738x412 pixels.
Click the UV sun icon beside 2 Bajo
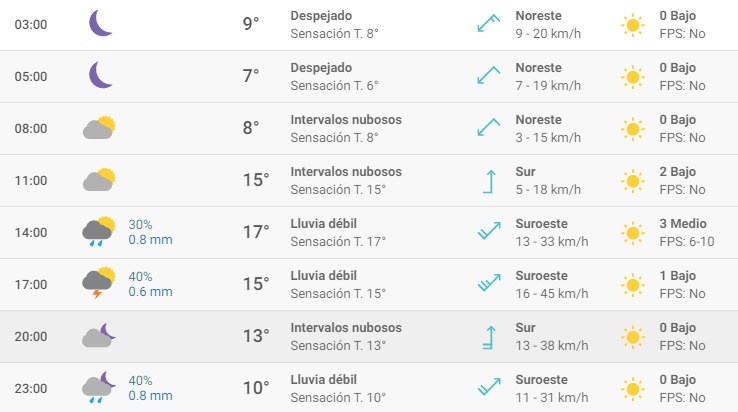pyautogui.click(x=633, y=181)
